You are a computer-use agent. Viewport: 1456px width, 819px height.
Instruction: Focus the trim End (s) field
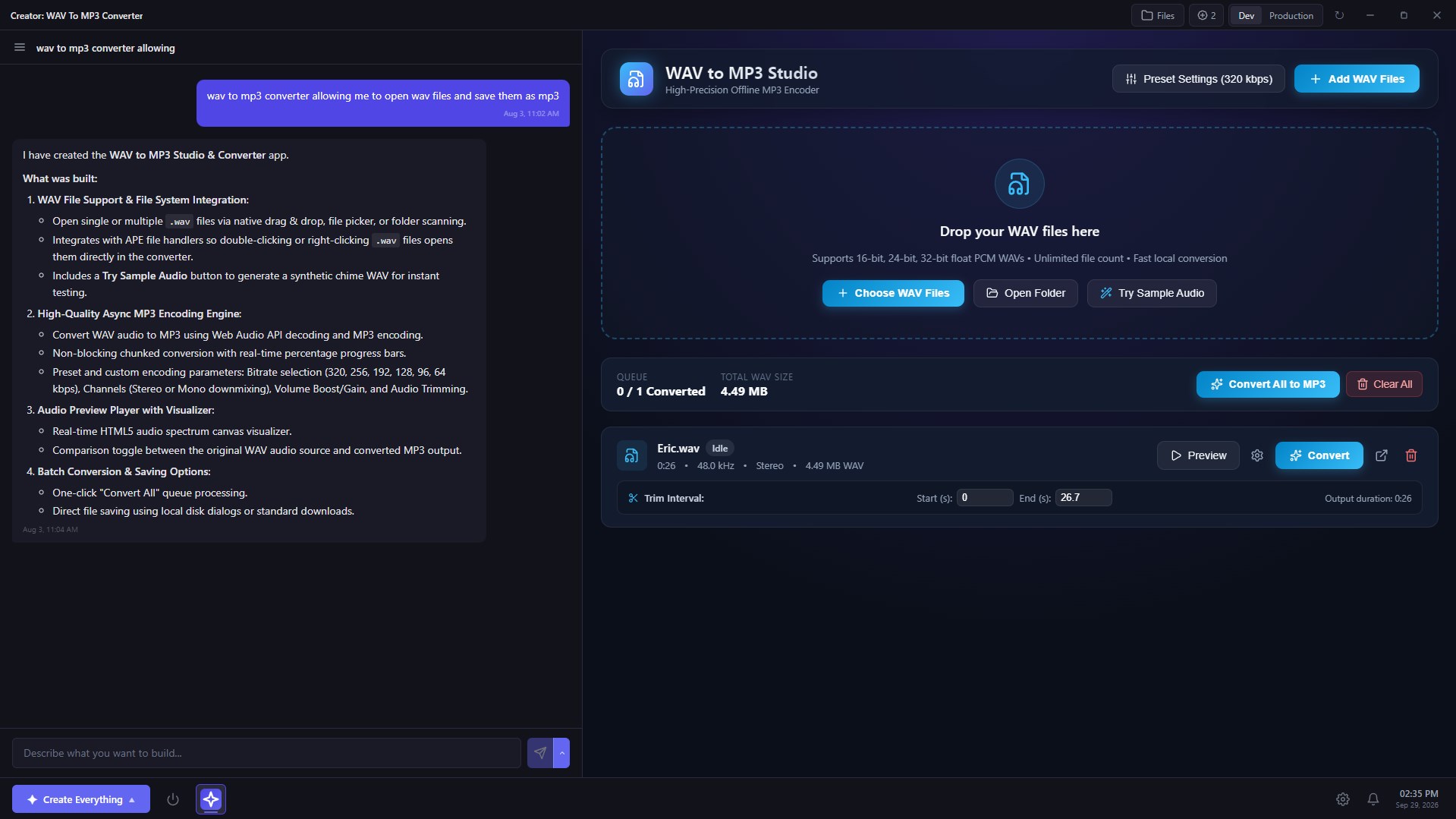1083,498
